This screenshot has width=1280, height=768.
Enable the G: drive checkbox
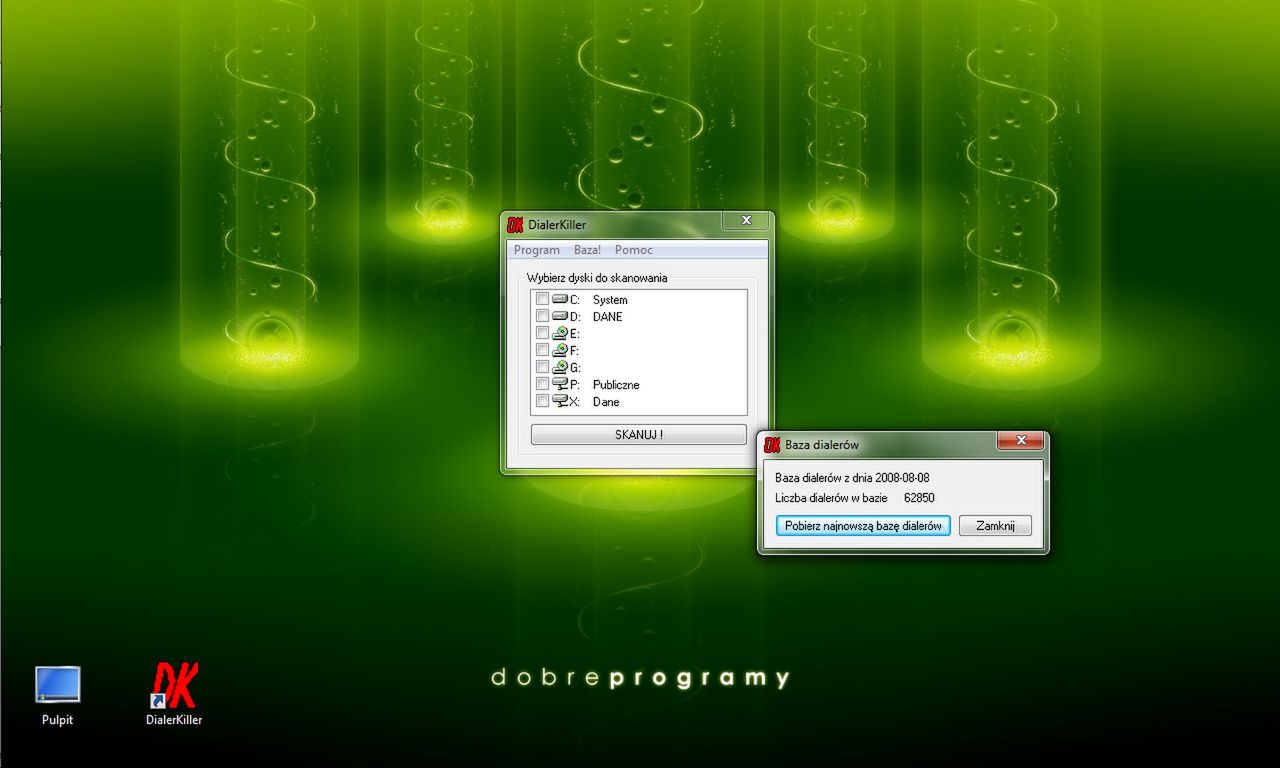click(542, 367)
